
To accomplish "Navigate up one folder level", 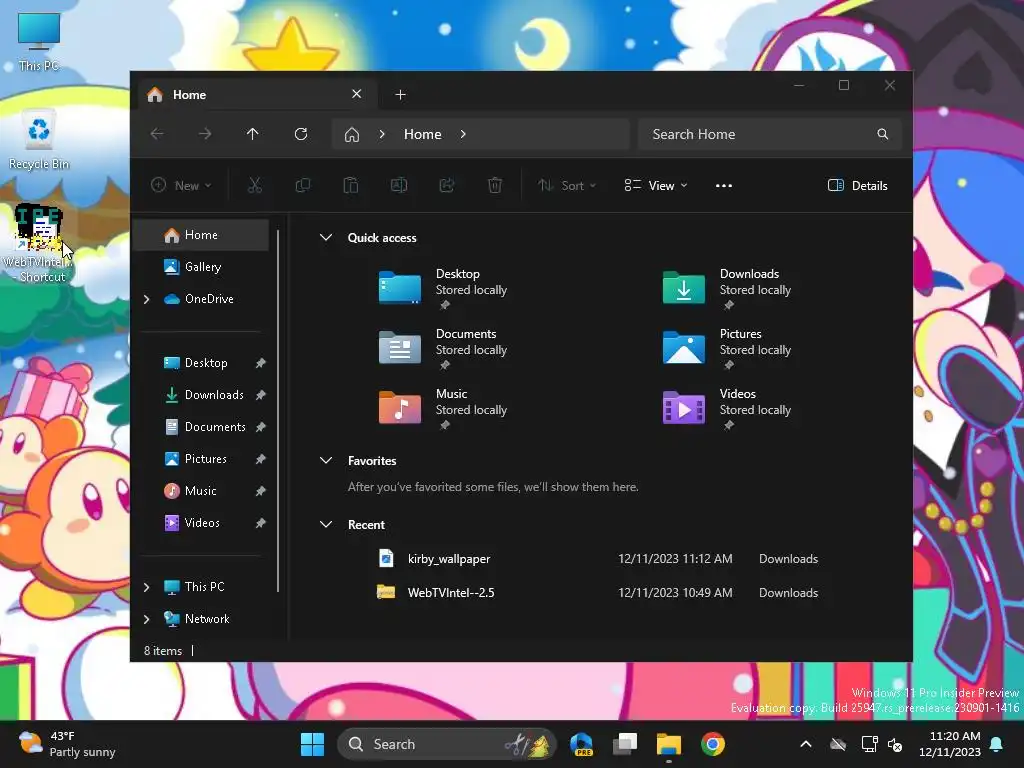I will pyautogui.click(x=253, y=134).
